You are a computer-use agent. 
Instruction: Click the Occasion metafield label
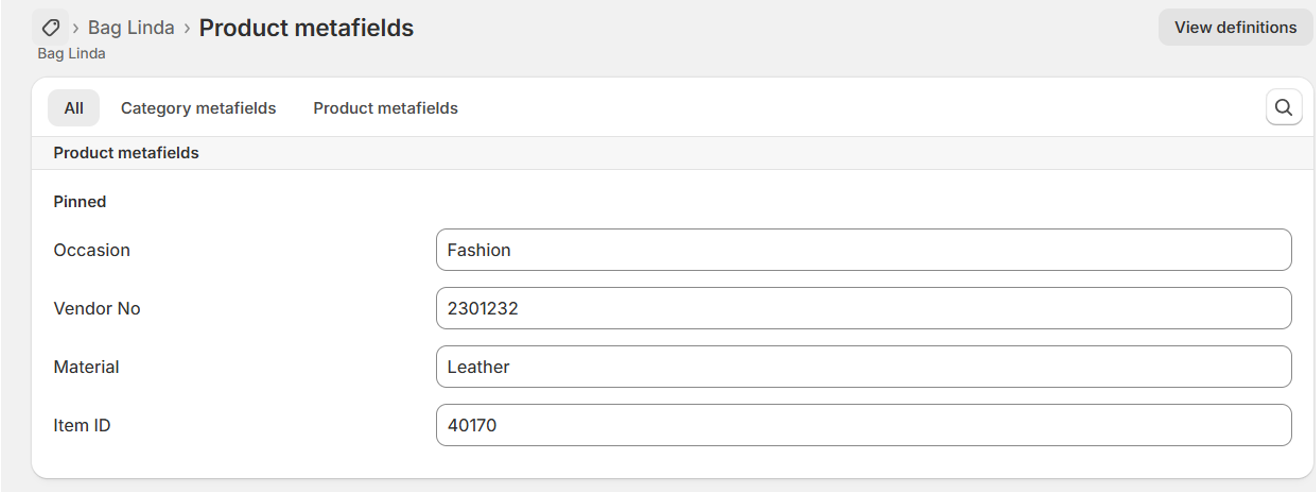91,250
